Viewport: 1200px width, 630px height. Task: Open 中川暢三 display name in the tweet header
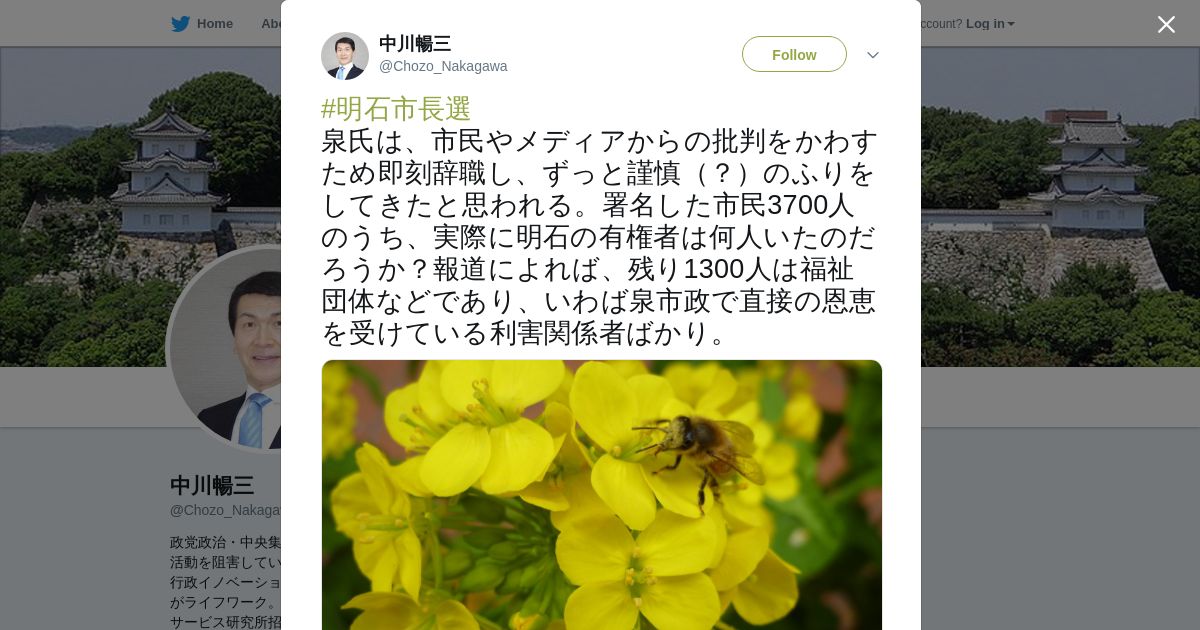coord(415,44)
